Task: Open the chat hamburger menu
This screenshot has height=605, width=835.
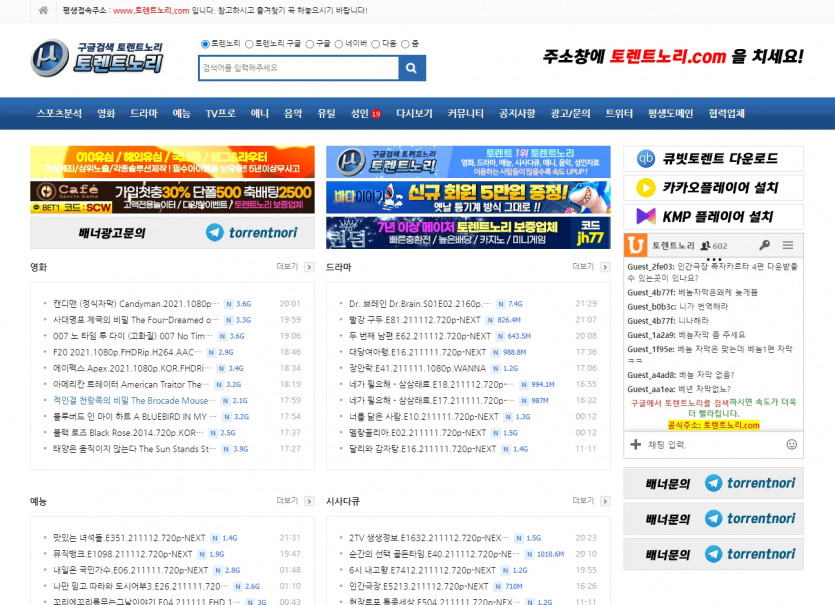Action: 788,245
